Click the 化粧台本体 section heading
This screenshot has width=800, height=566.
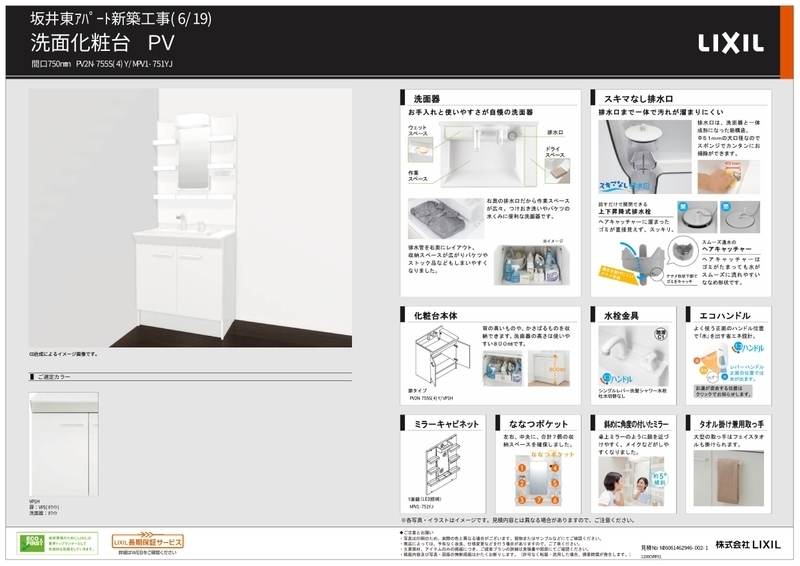pos(435,315)
